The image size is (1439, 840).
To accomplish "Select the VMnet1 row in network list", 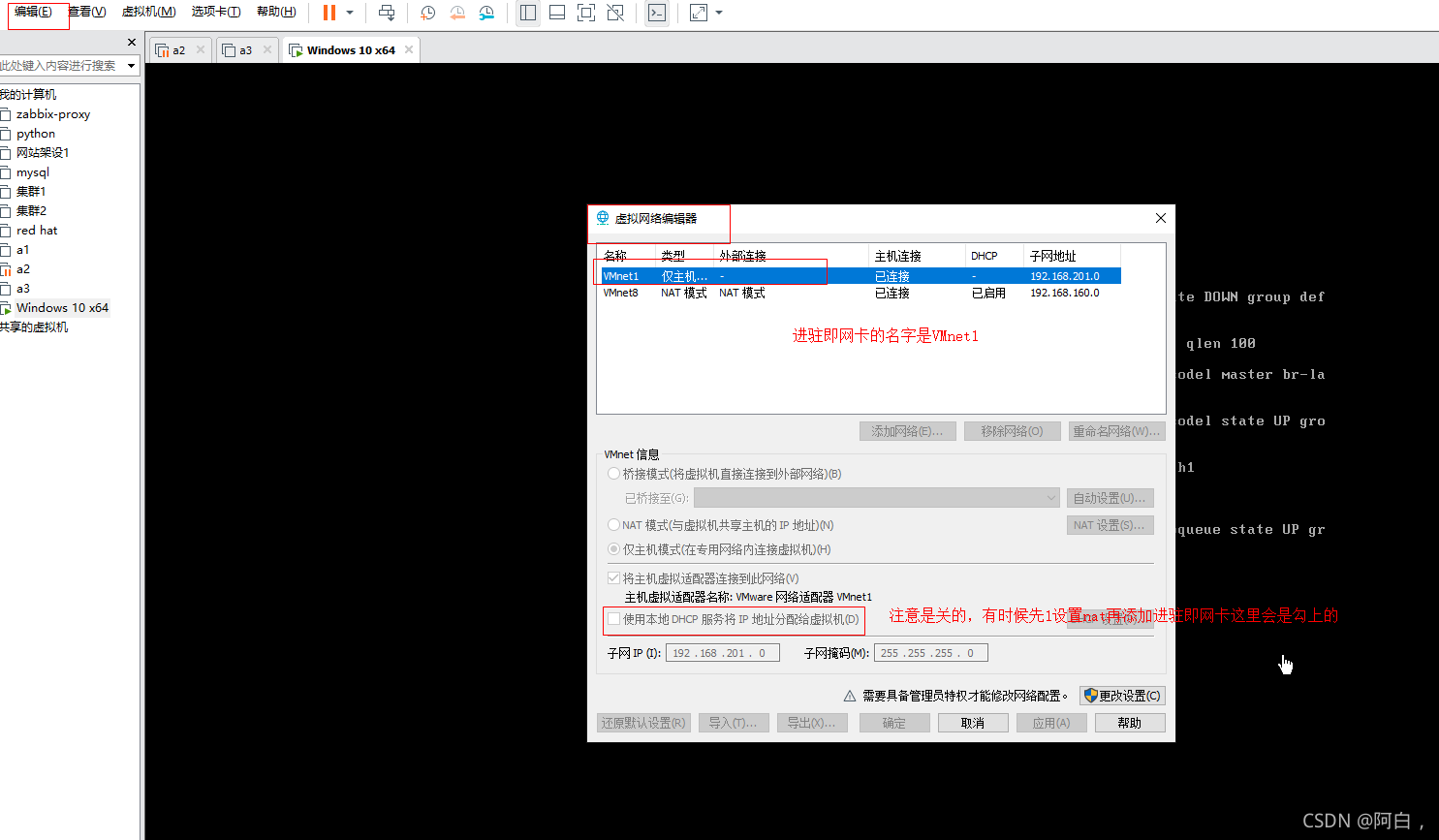I will [x=860, y=276].
